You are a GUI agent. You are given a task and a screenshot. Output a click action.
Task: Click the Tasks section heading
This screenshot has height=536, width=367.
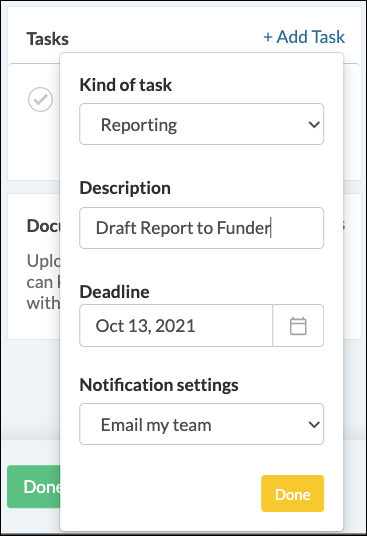pos(48,39)
